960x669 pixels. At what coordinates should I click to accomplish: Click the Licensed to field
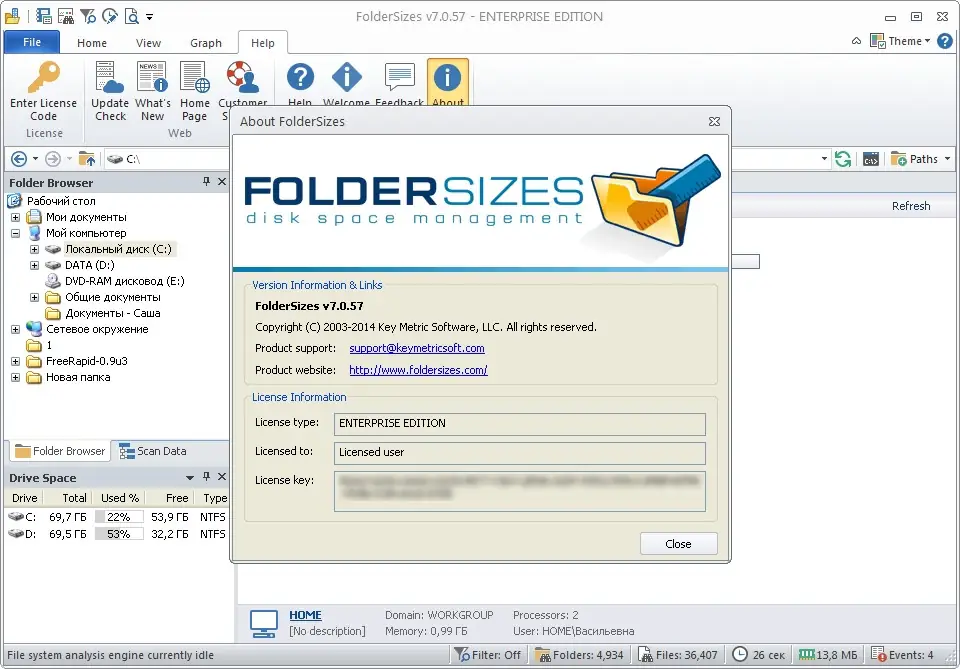click(520, 453)
